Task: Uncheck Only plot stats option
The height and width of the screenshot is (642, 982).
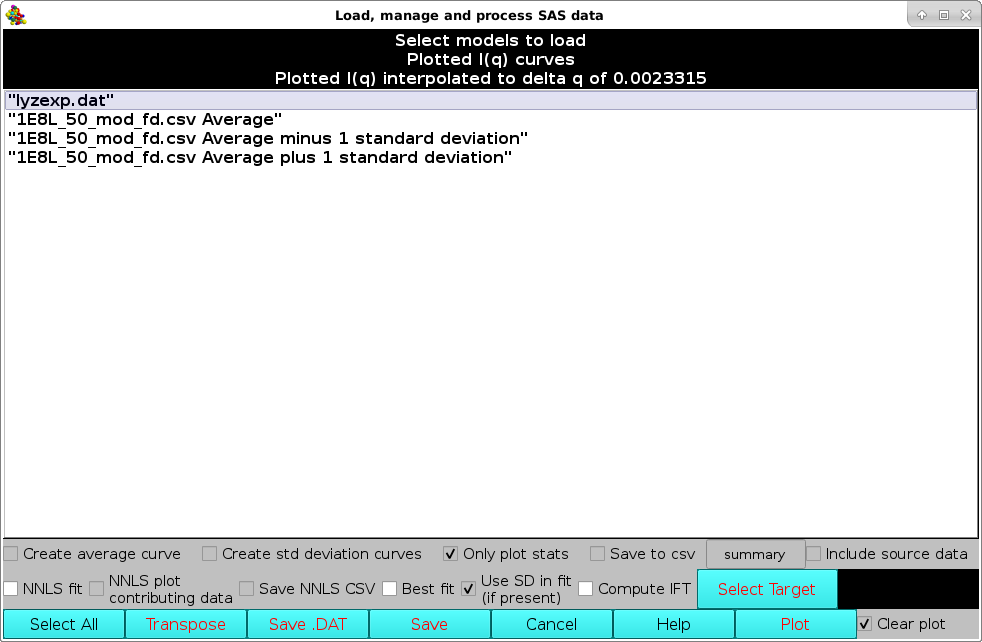Action: point(451,554)
